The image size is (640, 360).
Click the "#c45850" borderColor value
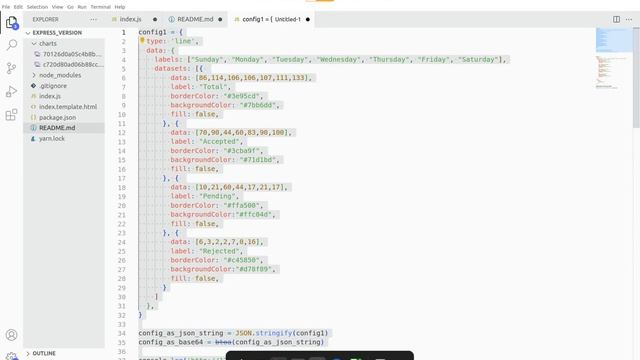pyautogui.click(x=242, y=260)
